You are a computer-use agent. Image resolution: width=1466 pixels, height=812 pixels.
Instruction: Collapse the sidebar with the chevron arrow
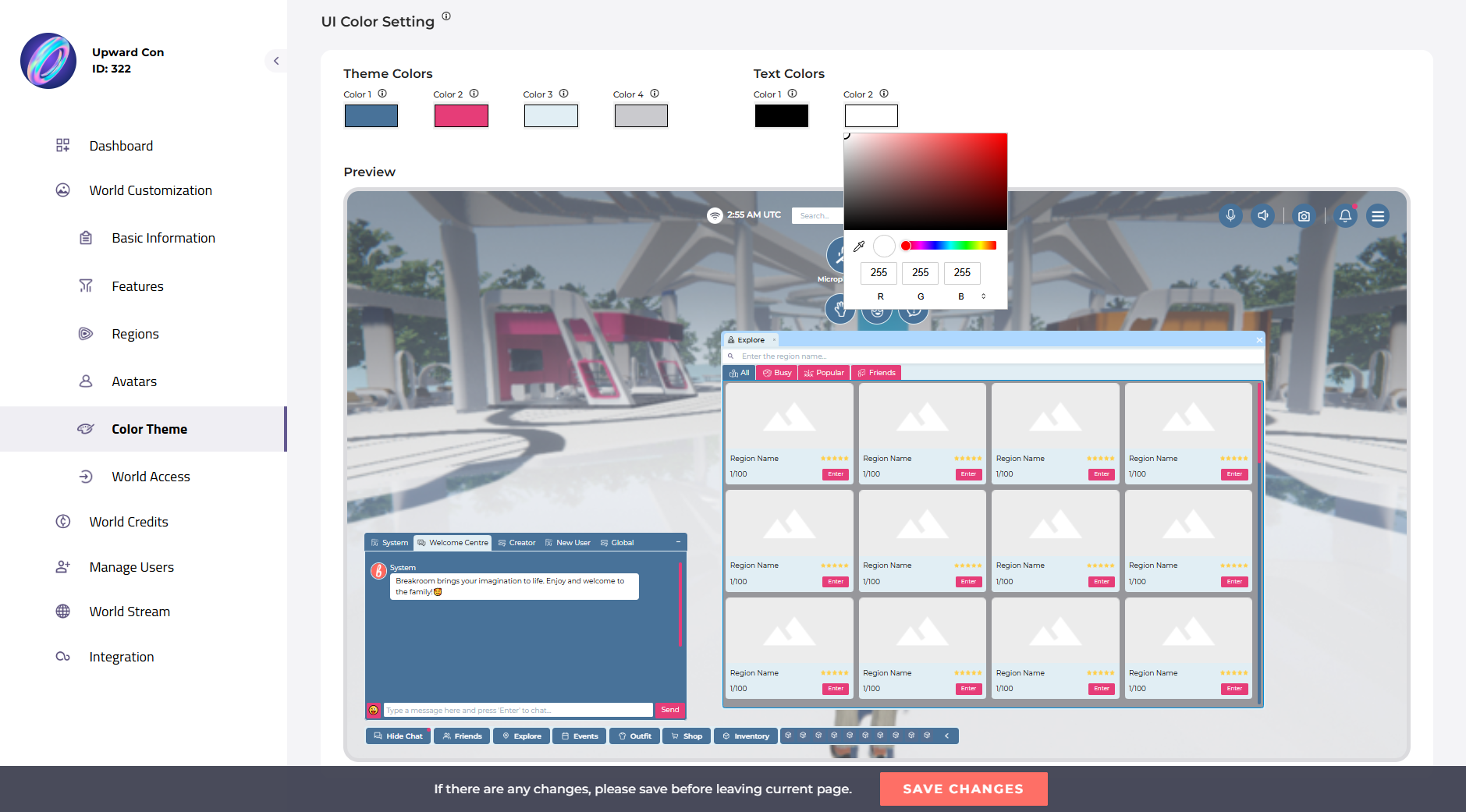276,61
